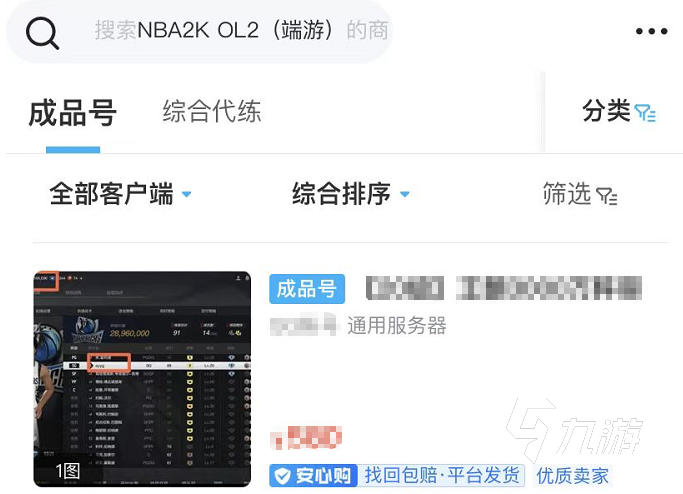Click the 优质卖家 seller tag
This screenshot has width=683, height=494.
pyautogui.click(x=572, y=476)
